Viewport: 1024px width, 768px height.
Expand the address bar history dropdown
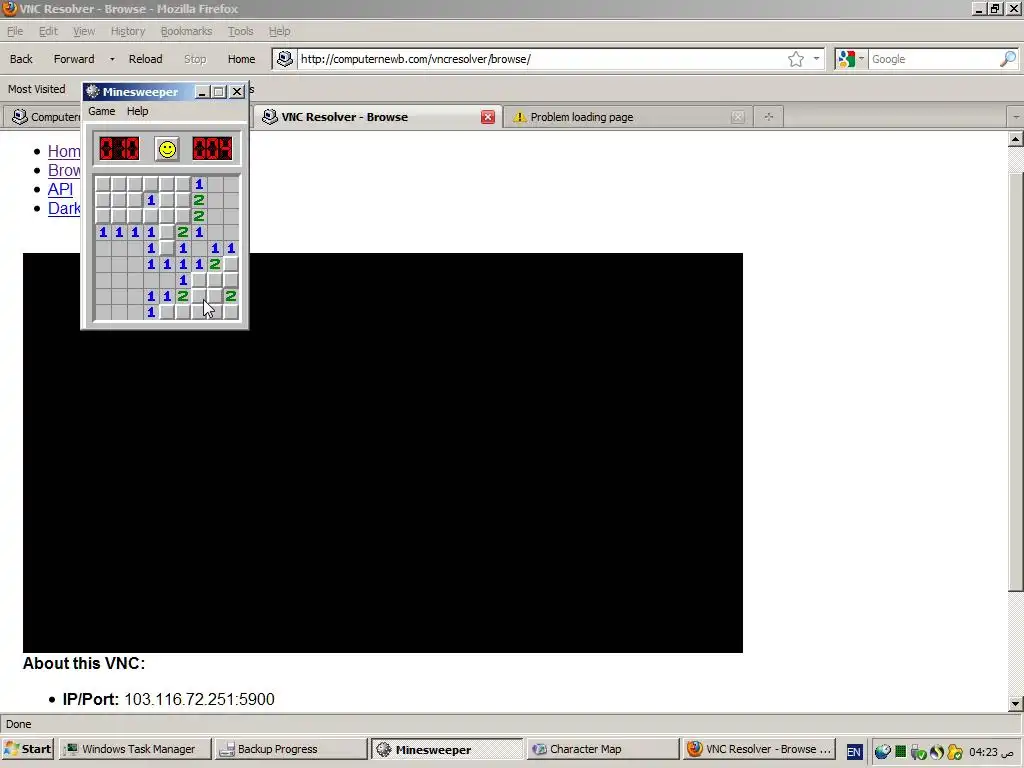tap(816, 59)
